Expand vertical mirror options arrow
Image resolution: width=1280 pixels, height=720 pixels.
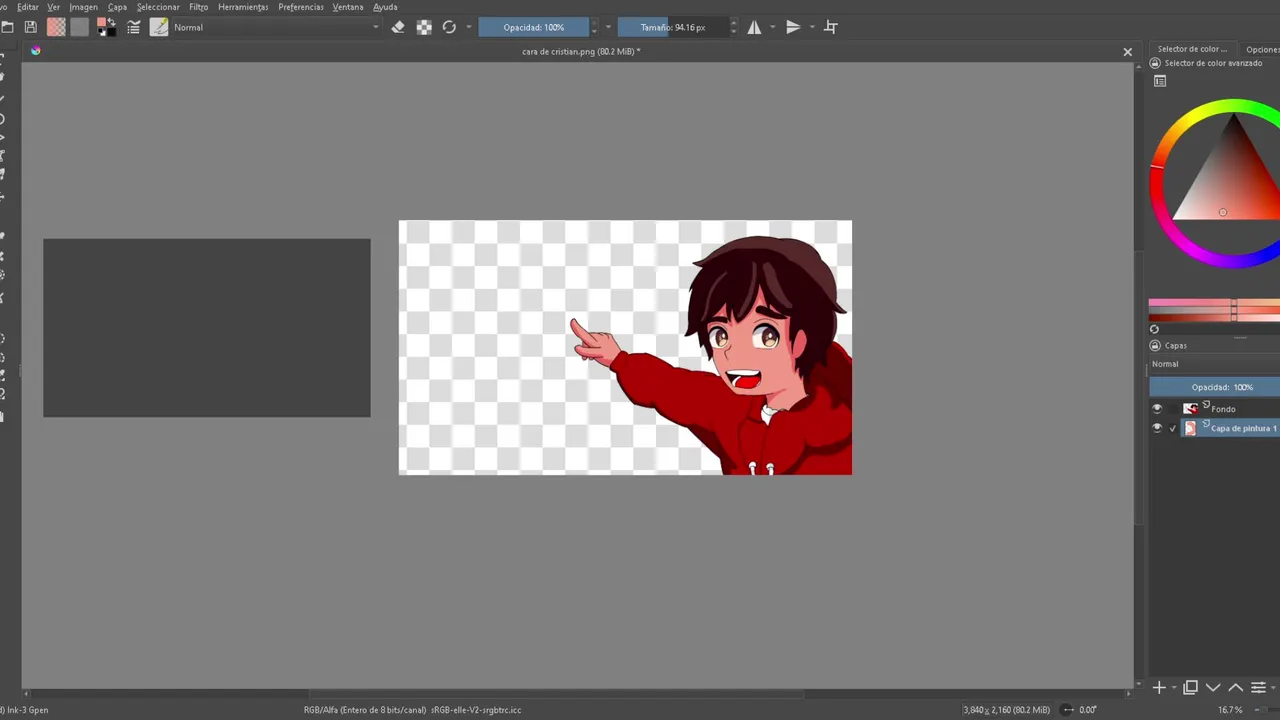coord(811,27)
